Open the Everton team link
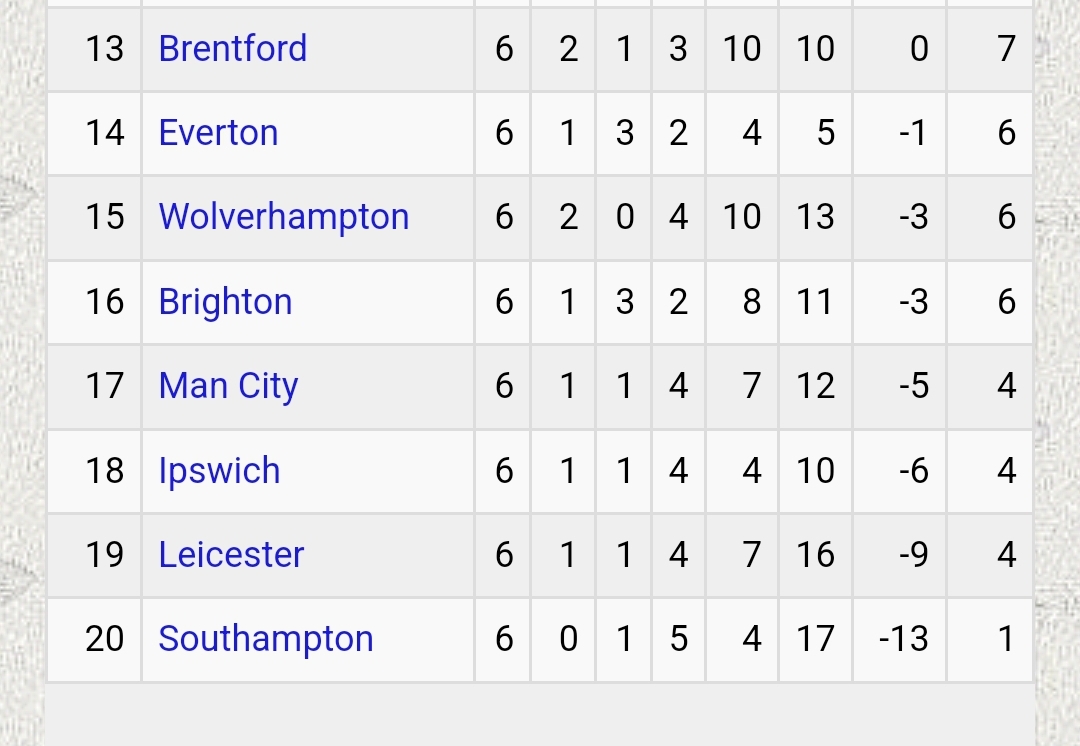The height and width of the screenshot is (746, 1080). pyautogui.click(x=218, y=133)
